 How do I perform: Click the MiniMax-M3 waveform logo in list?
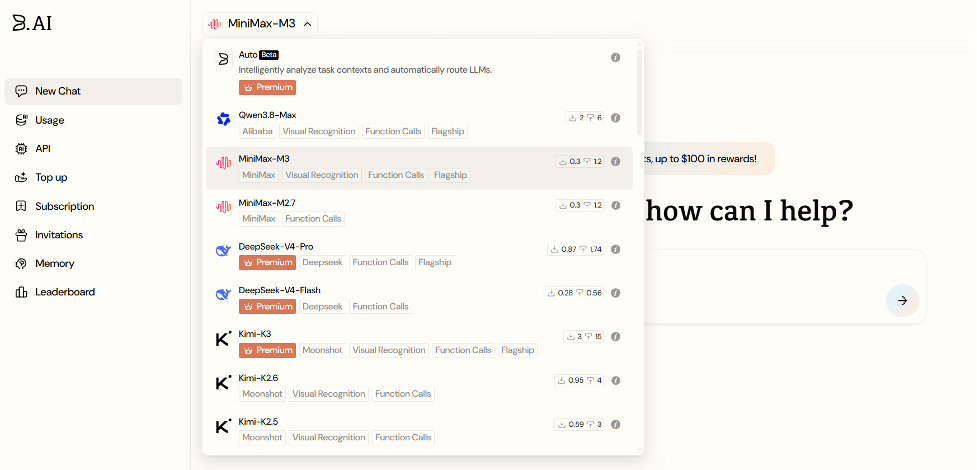pyautogui.click(x=223, y=163)
